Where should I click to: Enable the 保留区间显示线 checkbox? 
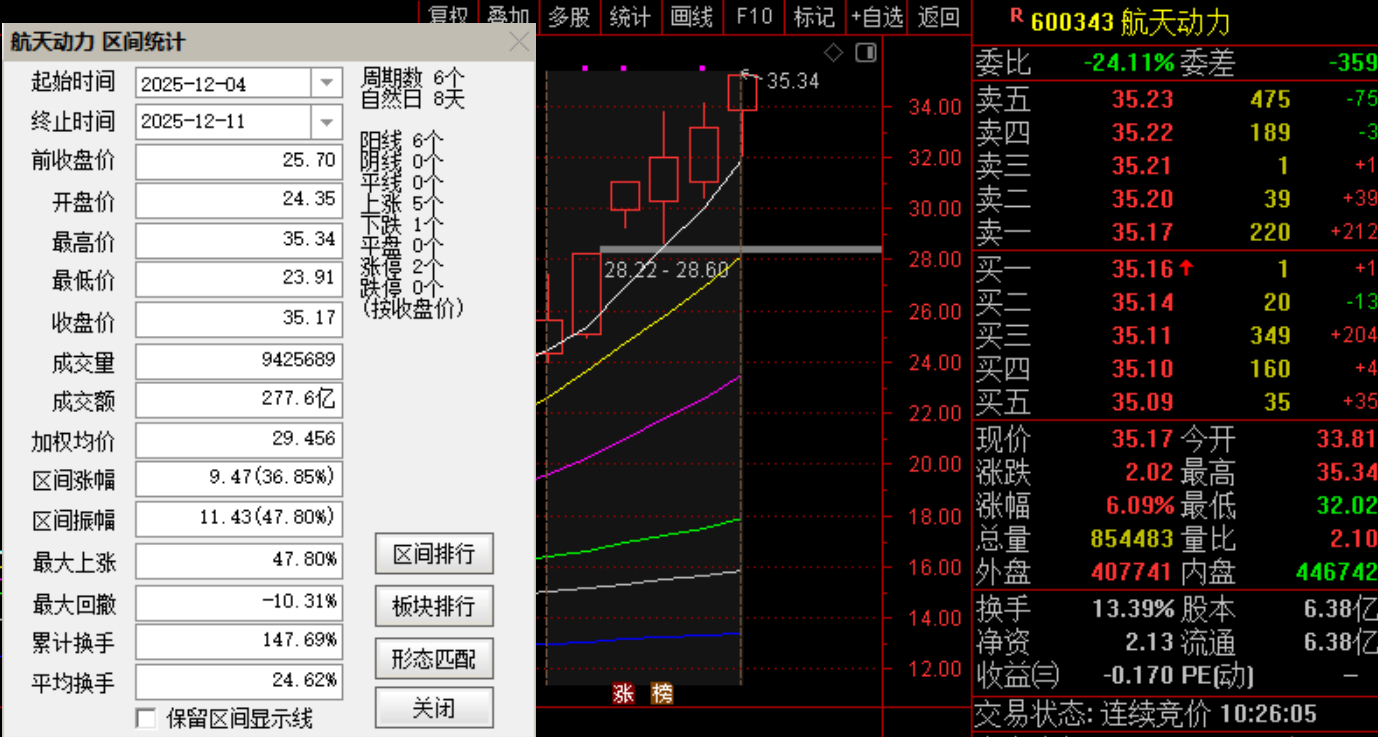coord(146,718)
